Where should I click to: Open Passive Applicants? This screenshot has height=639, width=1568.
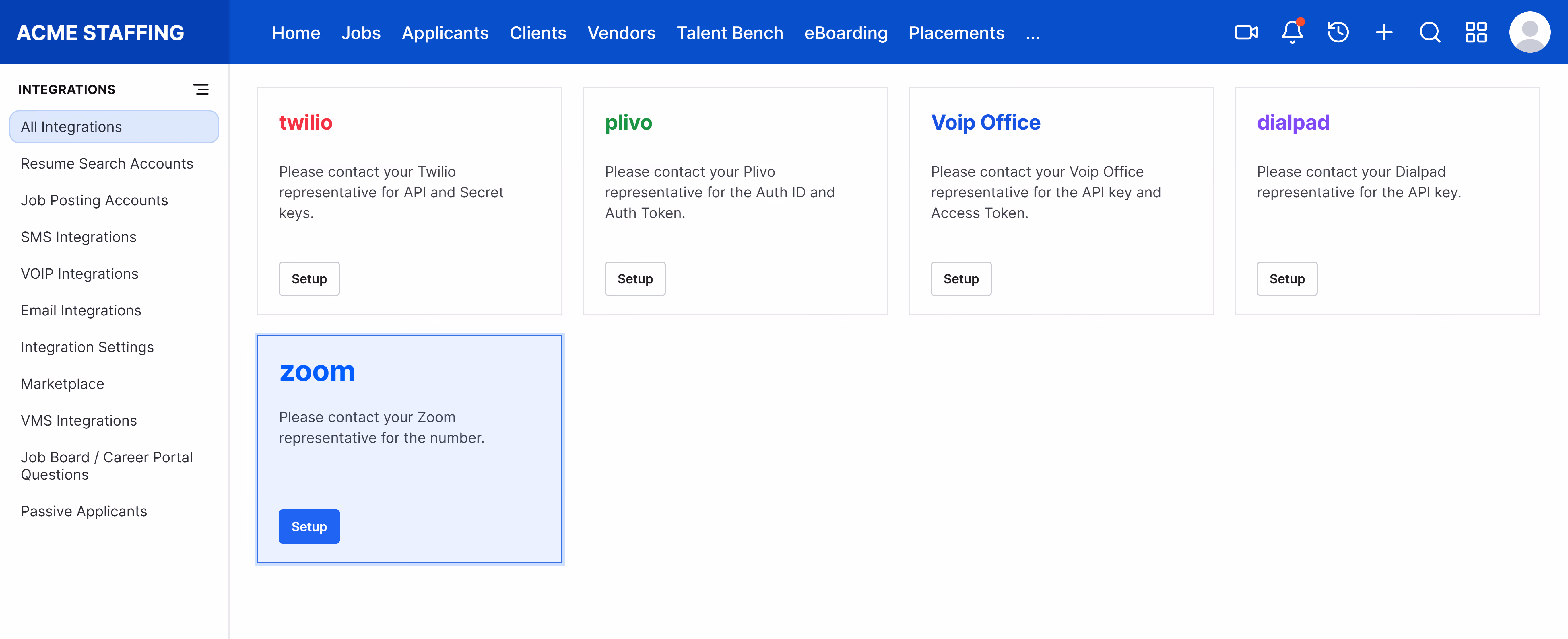point(84,511)
